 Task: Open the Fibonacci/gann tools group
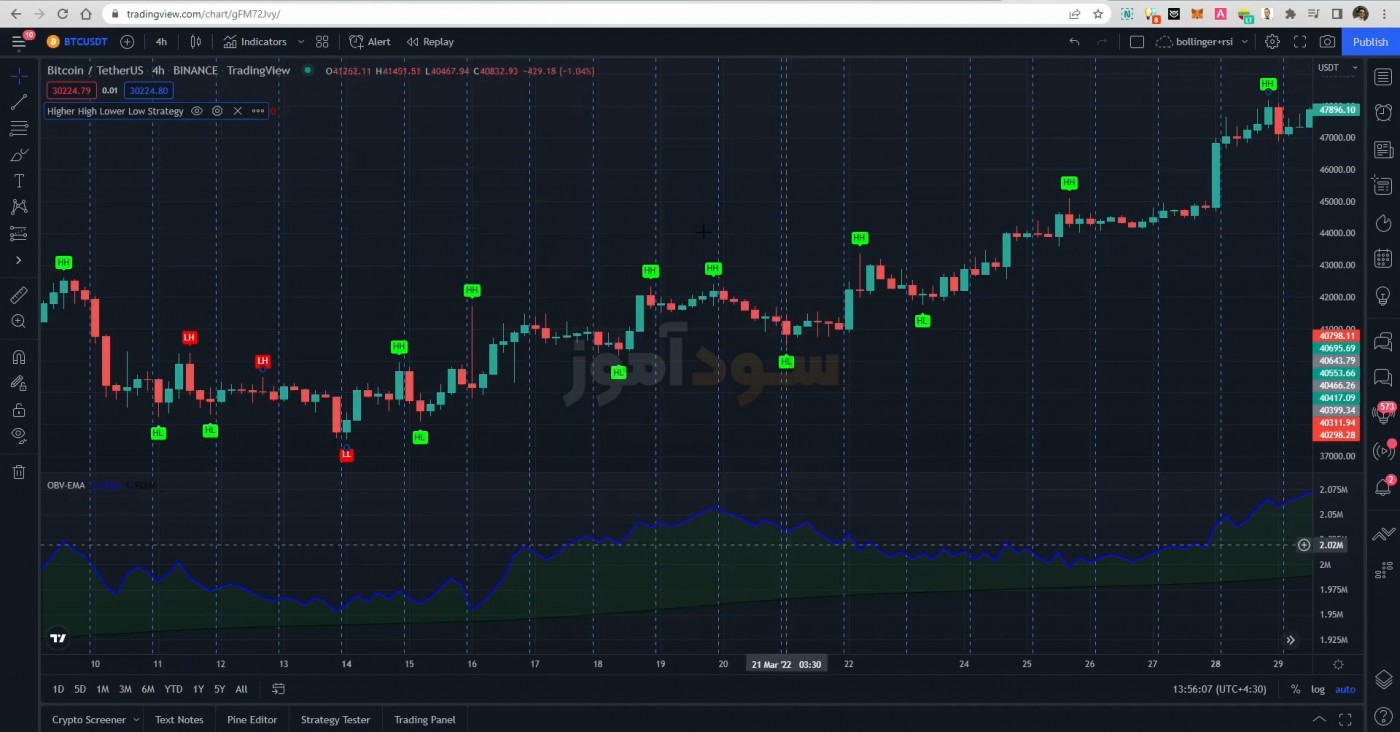tap(19, 128)
